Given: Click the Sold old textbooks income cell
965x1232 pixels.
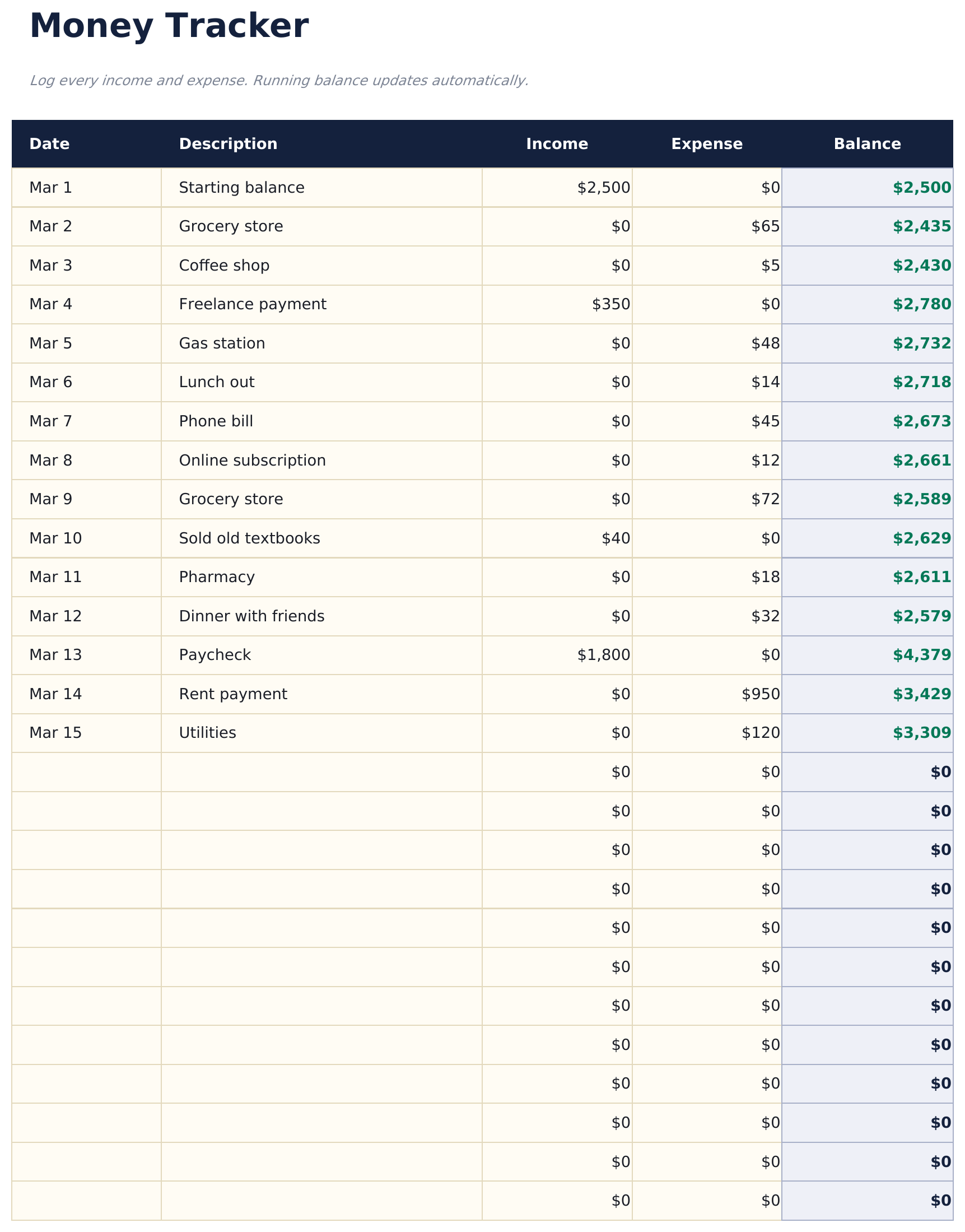Looking at the screenshot, I should pyautogui.click(x=610, y=537).
